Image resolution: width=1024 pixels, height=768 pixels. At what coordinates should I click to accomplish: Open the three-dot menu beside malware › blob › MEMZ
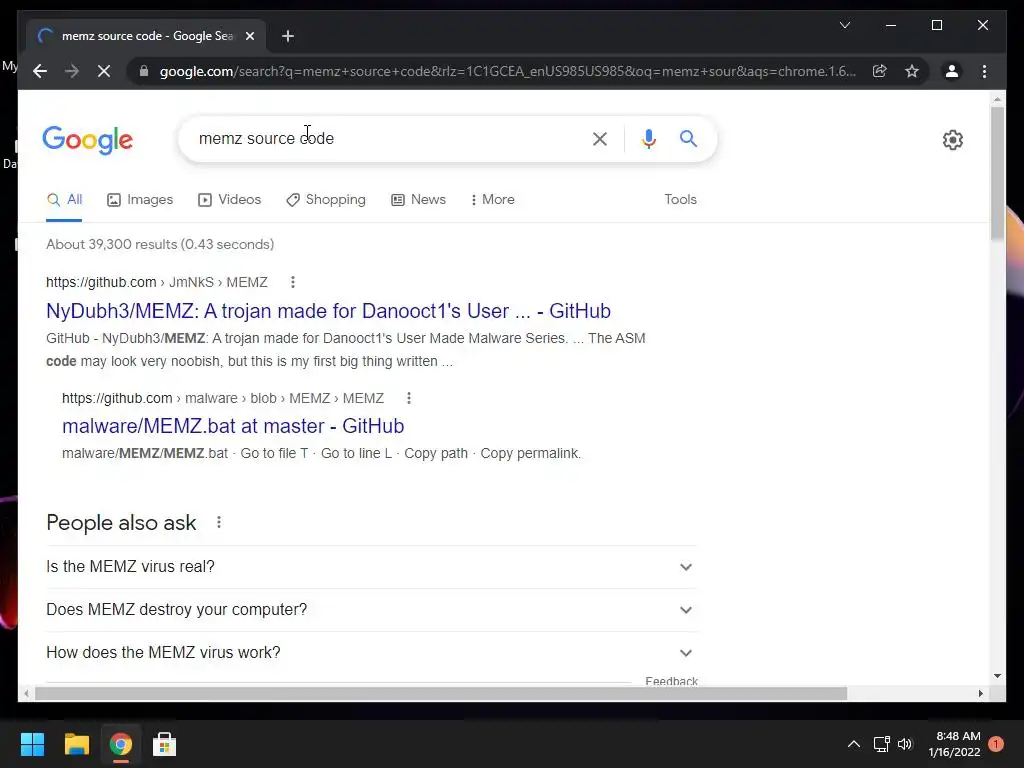click(x=409, y=398)
